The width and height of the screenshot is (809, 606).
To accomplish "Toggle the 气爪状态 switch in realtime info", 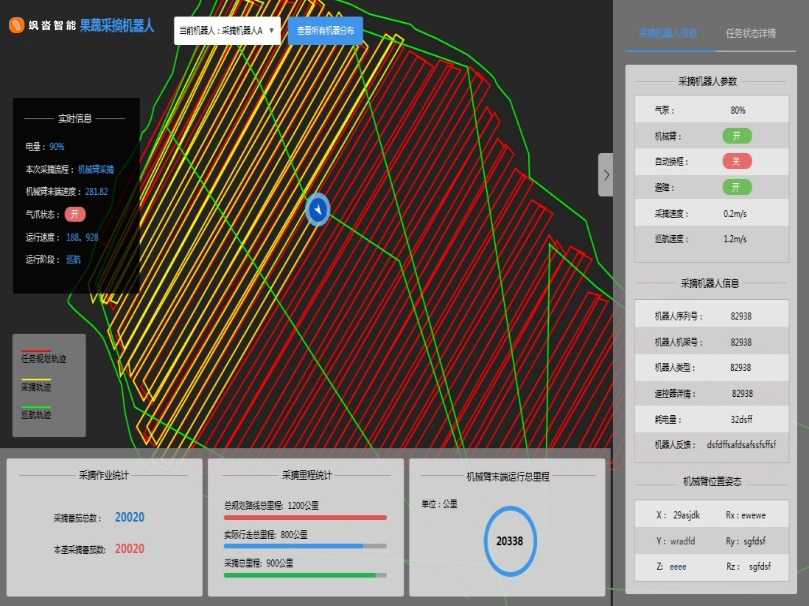I will pos(76,214).
